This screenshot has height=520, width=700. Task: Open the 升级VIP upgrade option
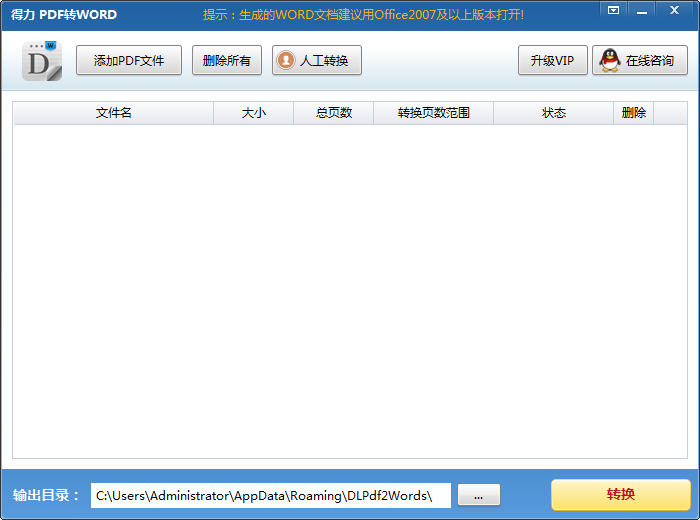click(x=552, y=61)
